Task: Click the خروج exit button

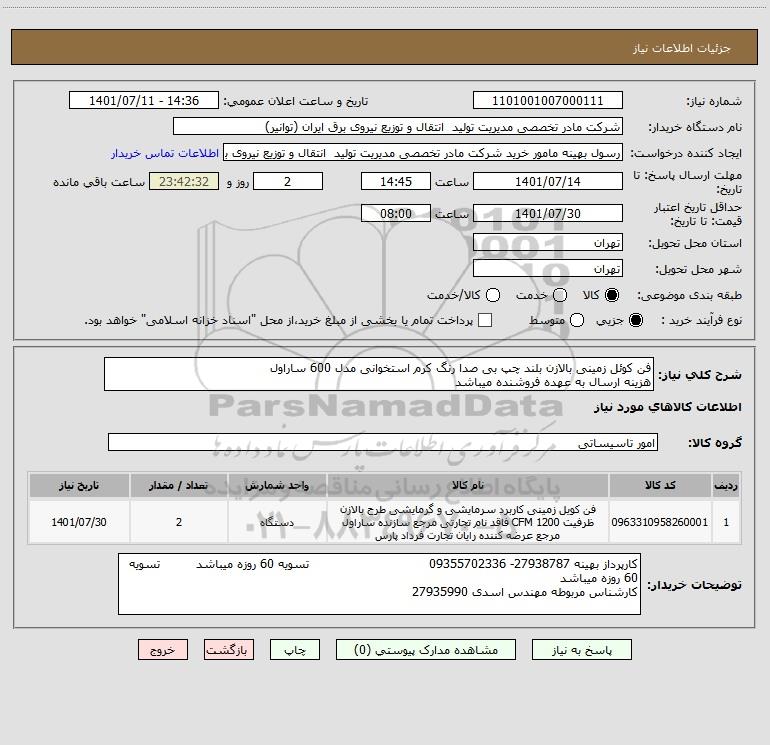Action: point(163,650)
